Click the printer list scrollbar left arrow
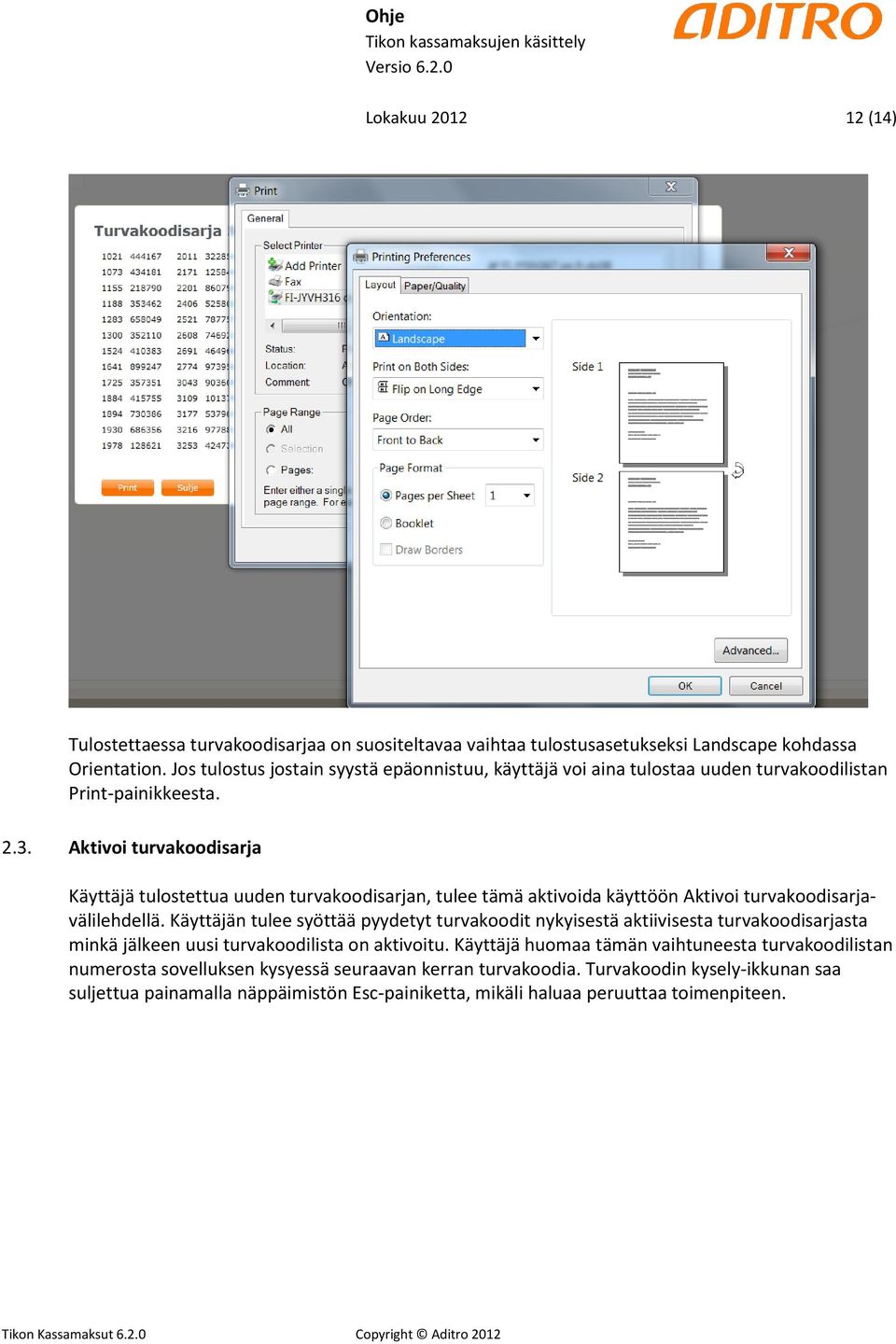The height and width of the screenshot is (1344, 896). click(x=272, y=326)
